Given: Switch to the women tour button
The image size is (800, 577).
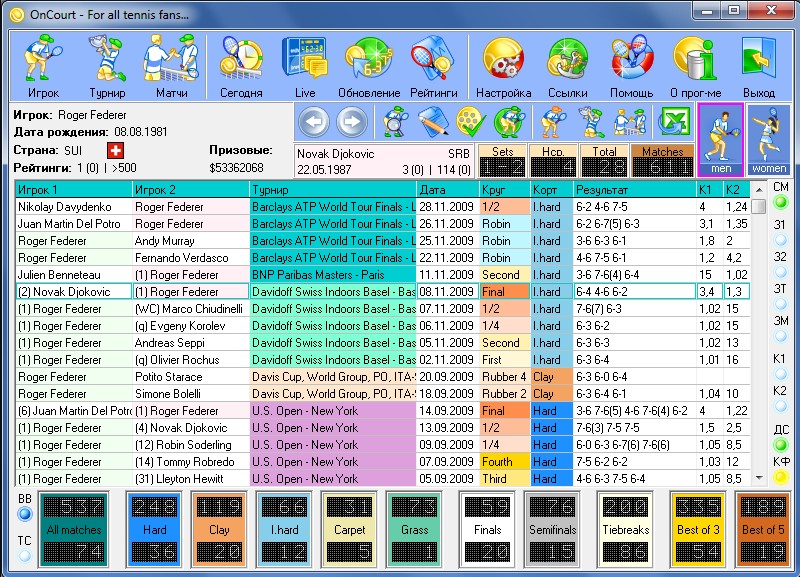Looking at the screenshot, I should coord(768,139).
